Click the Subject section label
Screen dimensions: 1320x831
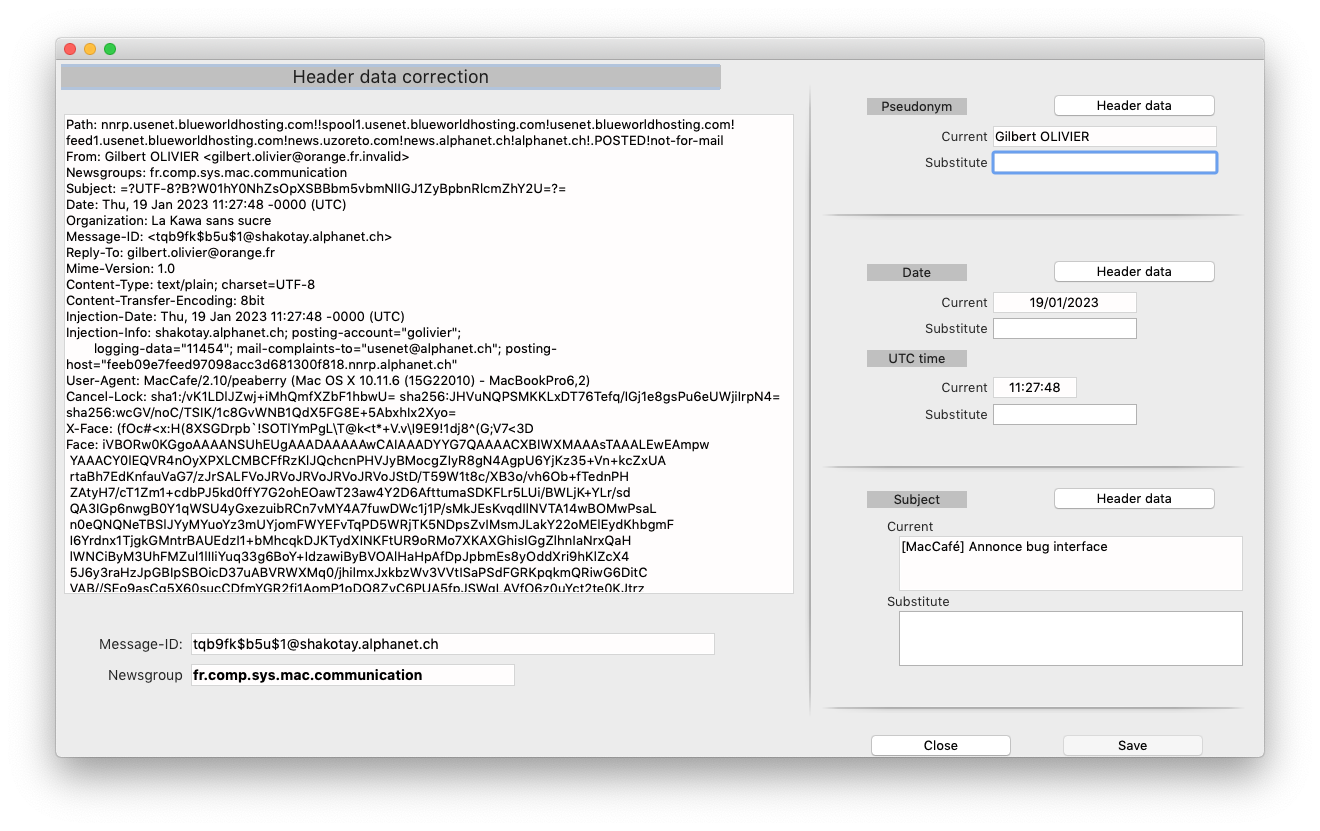point(916,498)
